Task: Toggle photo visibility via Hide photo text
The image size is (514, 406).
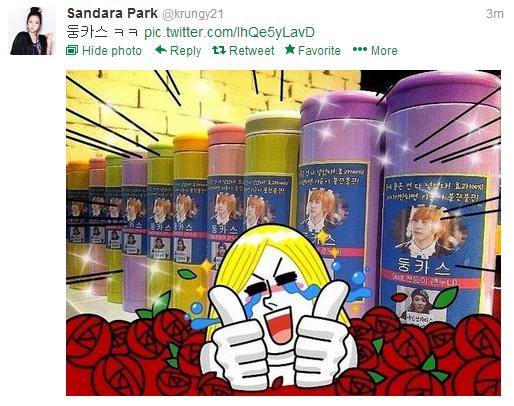Action: pyautogui.click(x=112, y=51)
